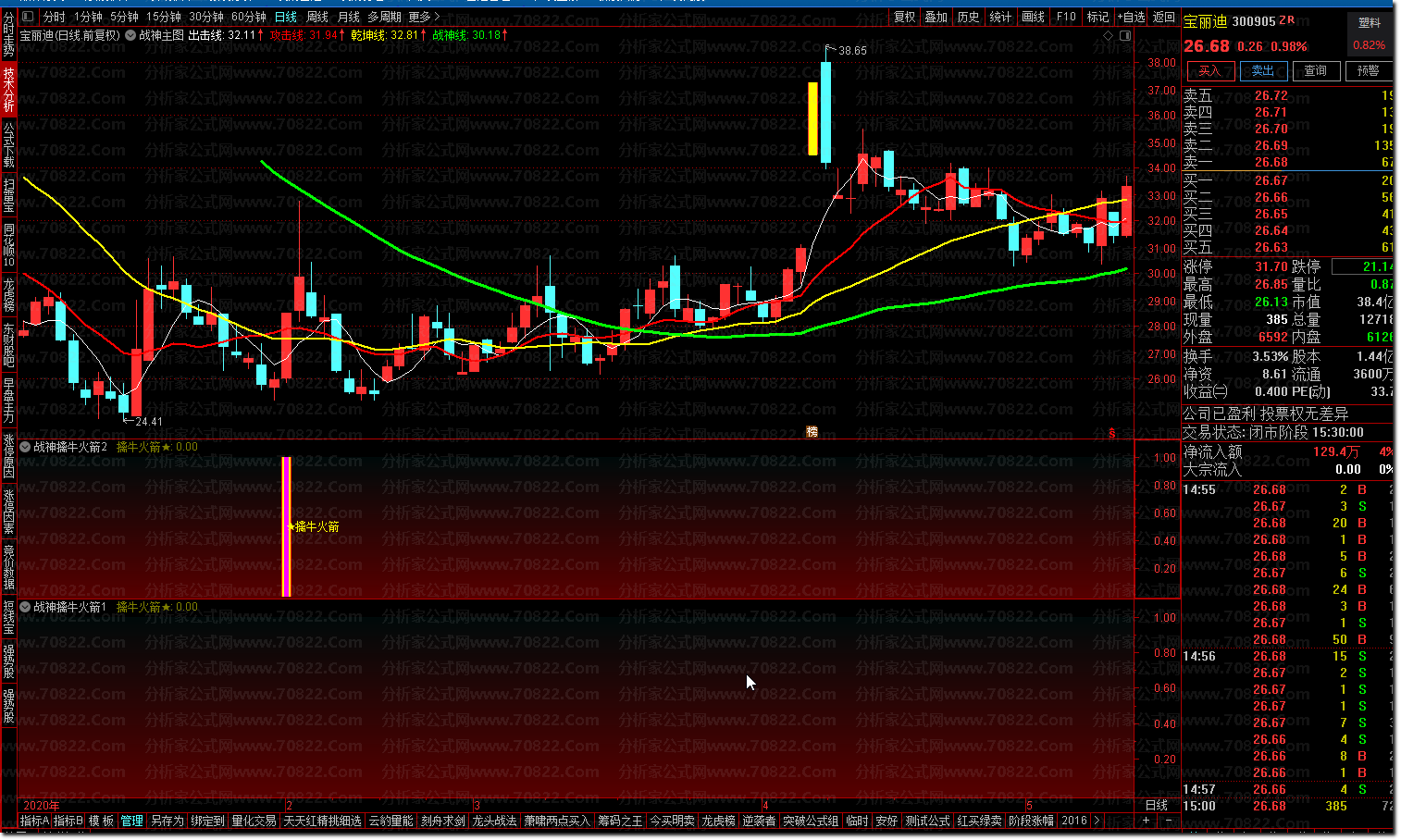Toggle the 战神擒牛火箭2 indicator panel circle icon

coord(26,447)
